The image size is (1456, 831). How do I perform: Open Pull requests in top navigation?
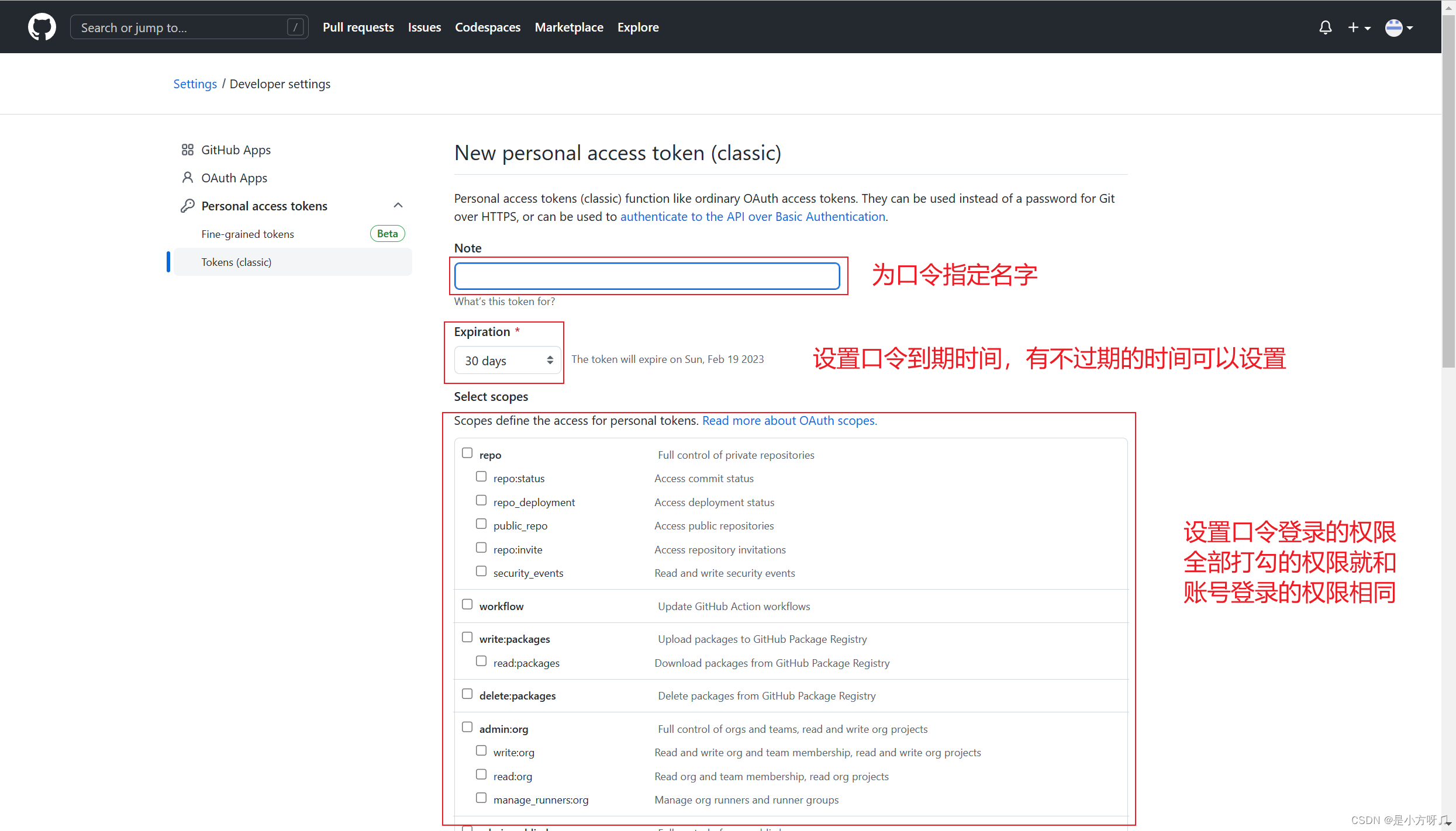point(358,27)
